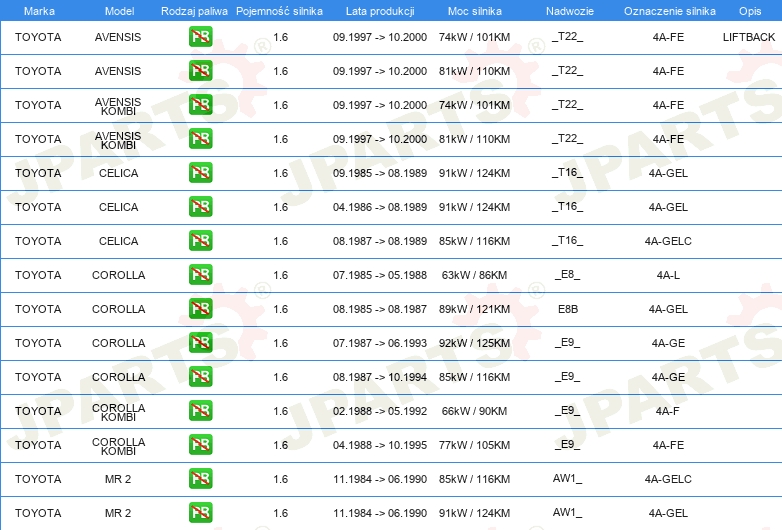This screenshot has width=782, height=530.
Task: Select the 92kW / 125KM power cell
Action: click(474, 343)
